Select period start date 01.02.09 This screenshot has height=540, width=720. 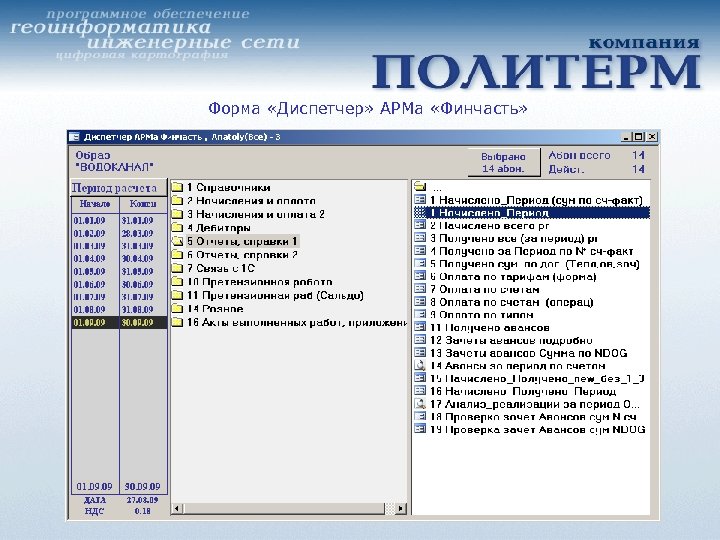(x=90, y=233)
